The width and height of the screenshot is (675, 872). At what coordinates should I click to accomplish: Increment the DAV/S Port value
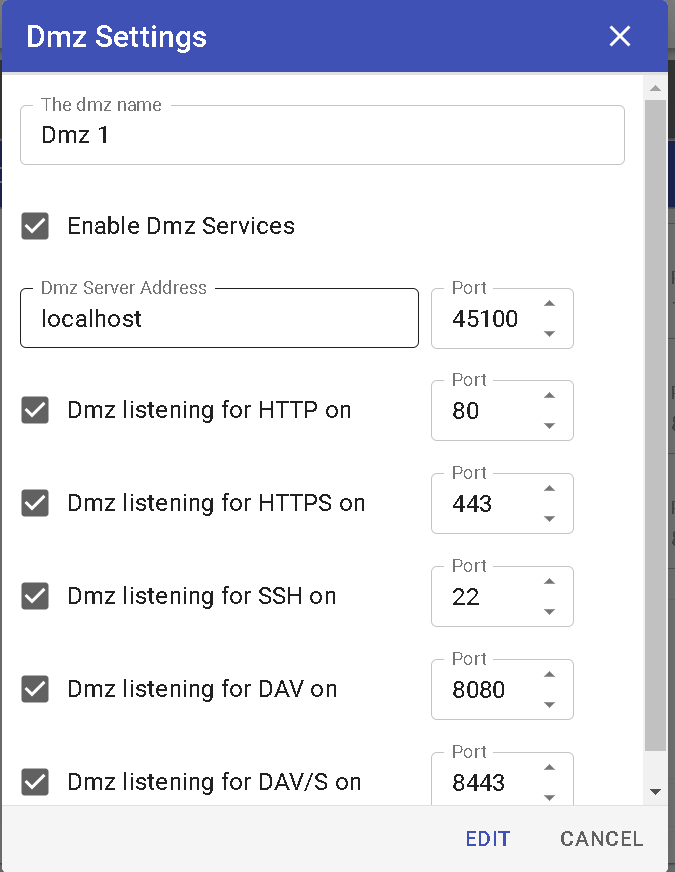(x=549, y=765)
